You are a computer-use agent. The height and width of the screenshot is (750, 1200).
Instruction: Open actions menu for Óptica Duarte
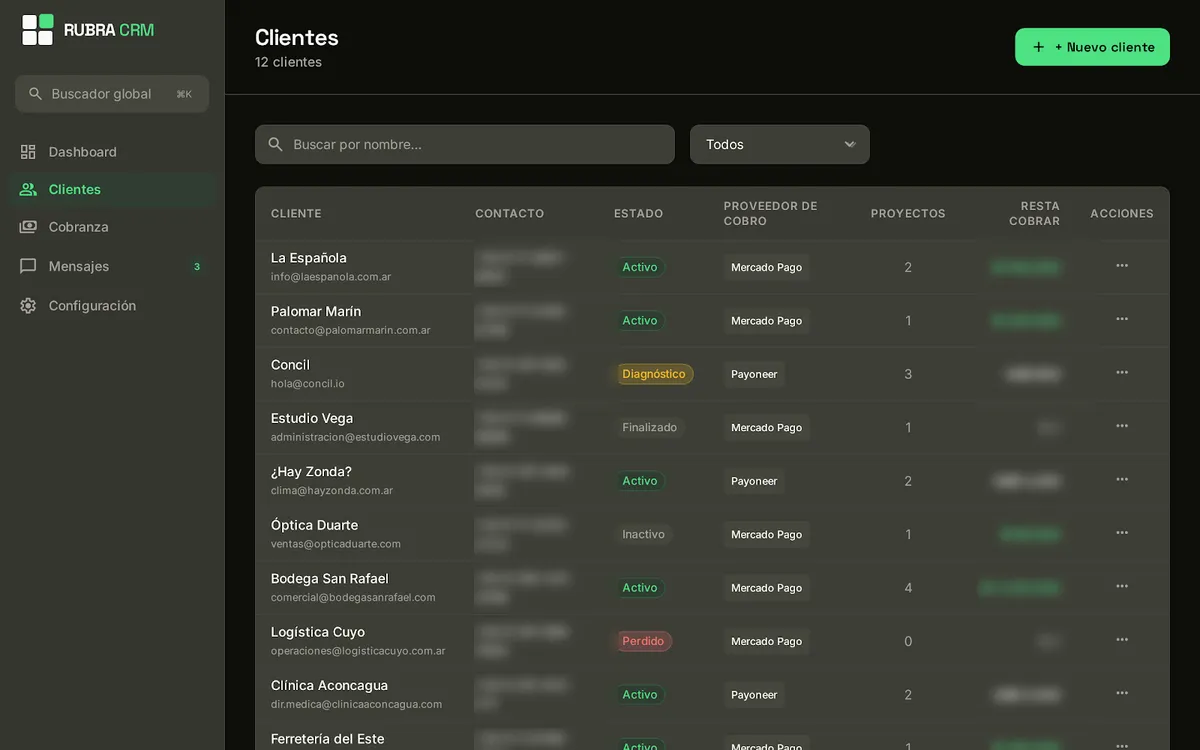(x=1122, y=533)
